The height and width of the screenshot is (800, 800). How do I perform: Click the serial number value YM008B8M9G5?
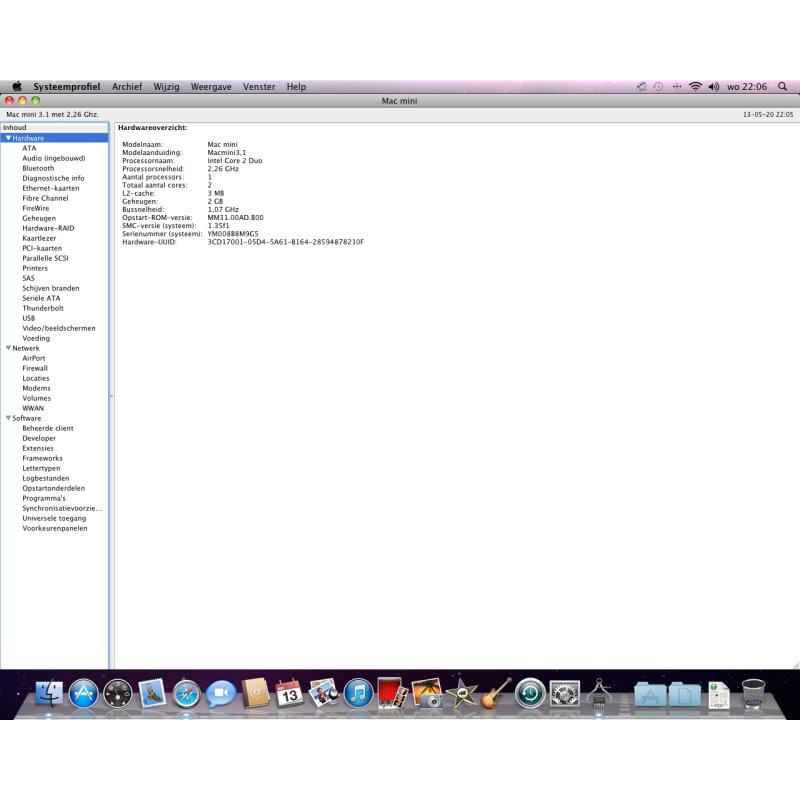(233, 234)
